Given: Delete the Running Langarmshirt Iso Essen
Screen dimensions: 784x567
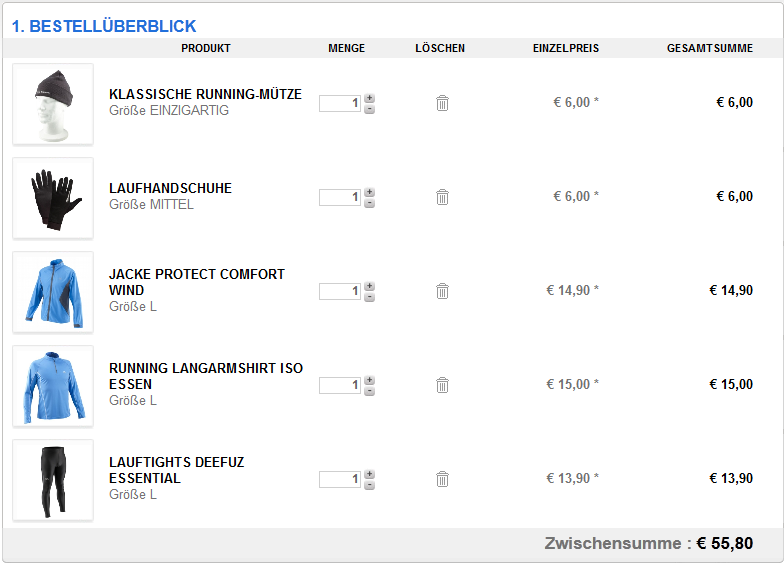Looking at the screenshot, I should click(x=442, y=385).
